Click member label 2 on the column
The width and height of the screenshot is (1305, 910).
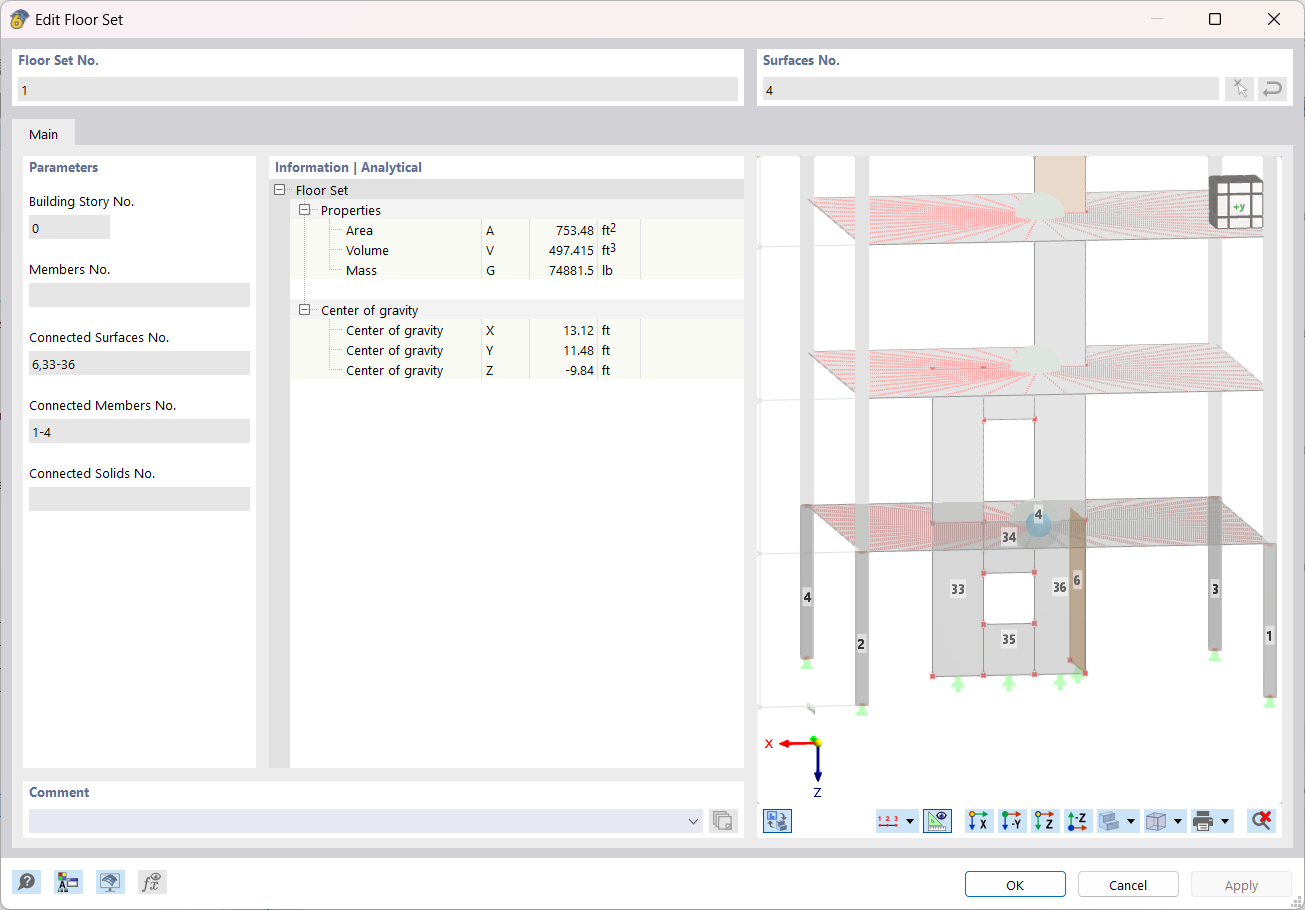(861, 644)
